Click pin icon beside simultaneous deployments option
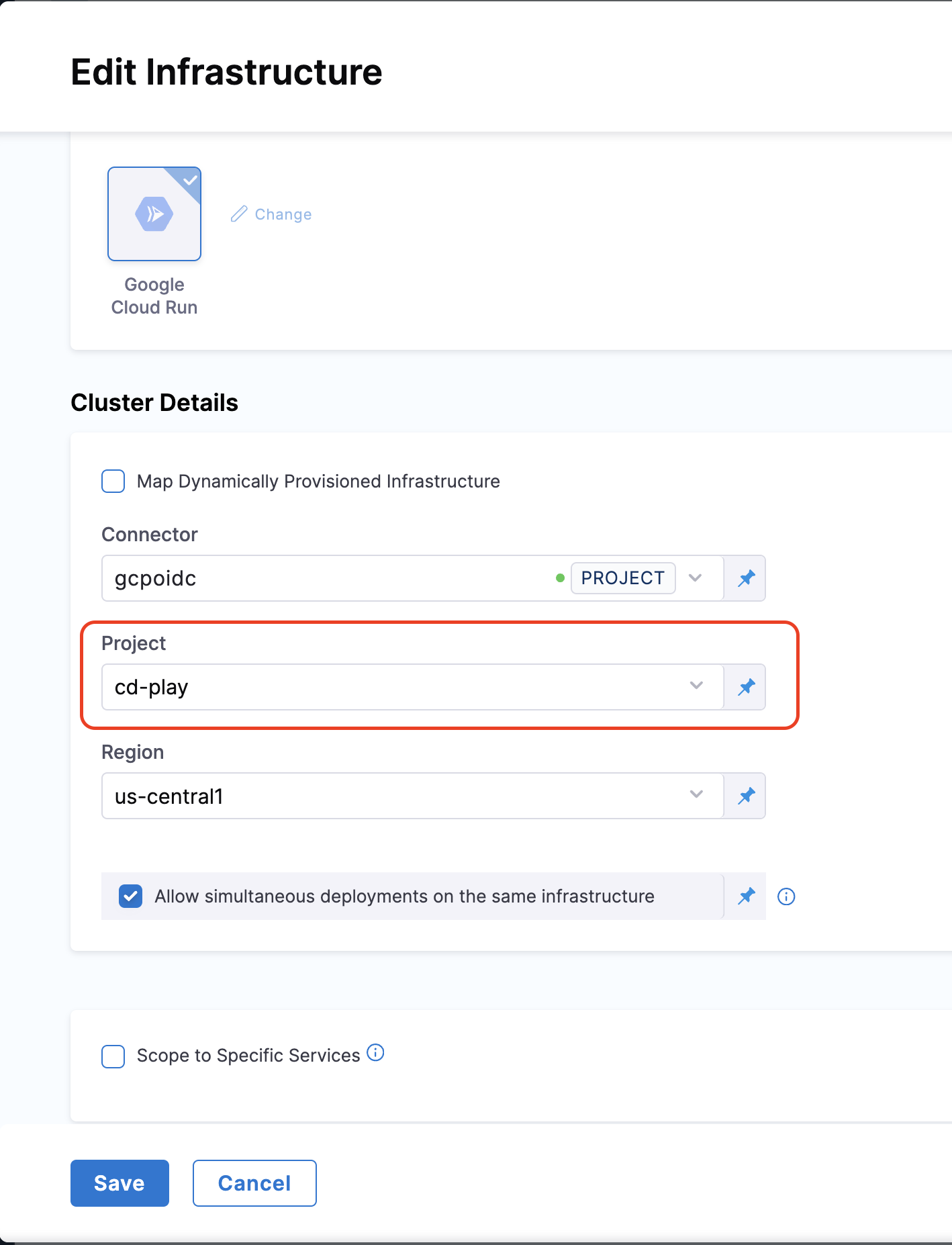Viewport: 952px width, 1245px height. point(746,896)
